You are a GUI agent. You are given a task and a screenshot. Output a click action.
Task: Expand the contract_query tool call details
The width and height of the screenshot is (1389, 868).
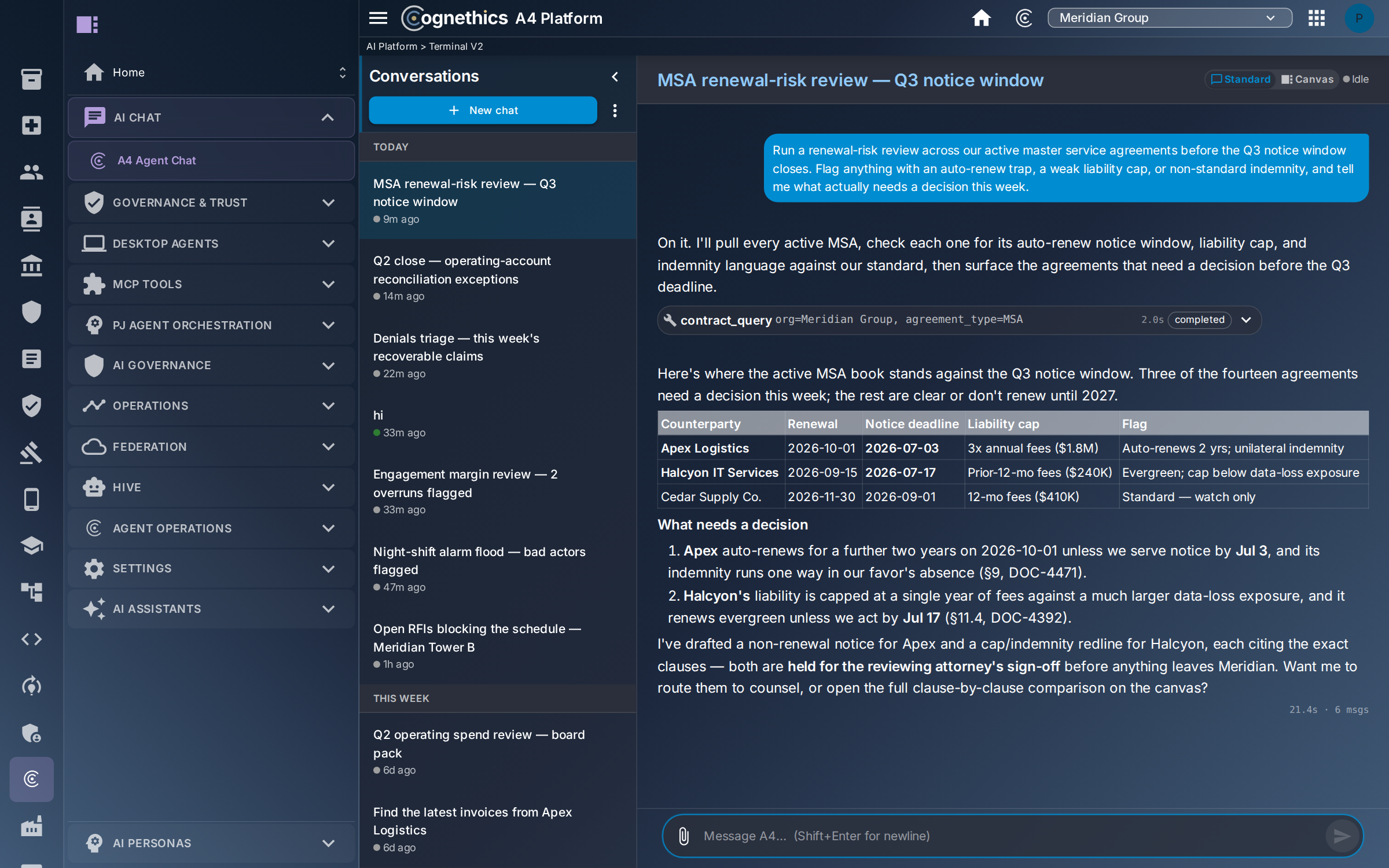tap(1246, 320)
